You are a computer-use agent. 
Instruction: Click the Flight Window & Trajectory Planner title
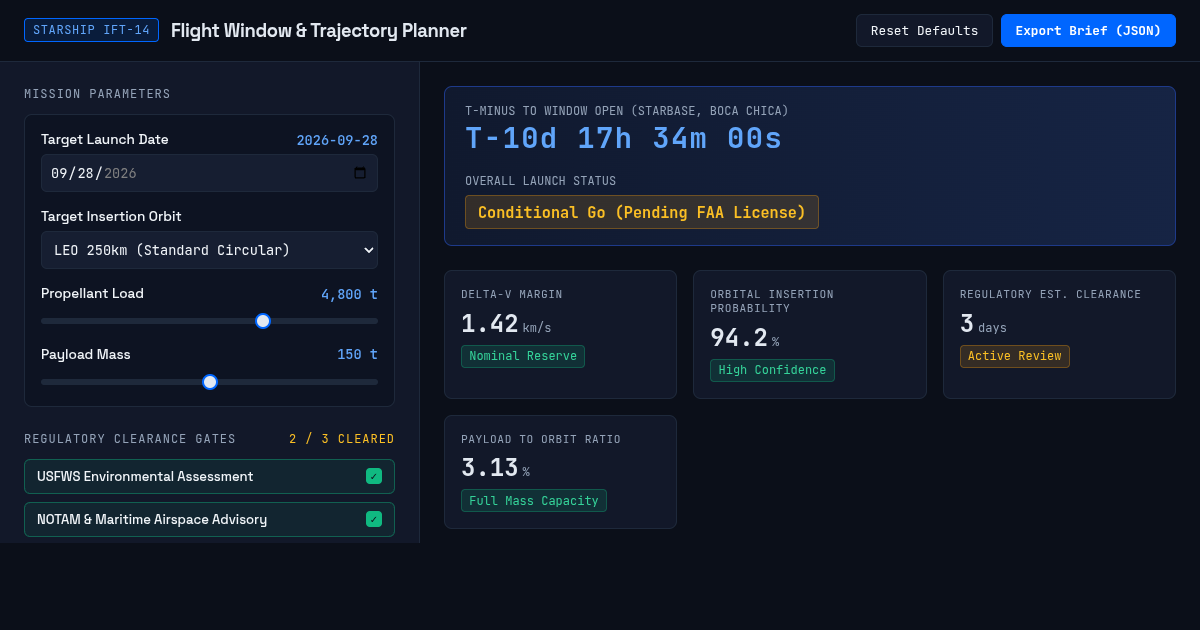[319, 30]
